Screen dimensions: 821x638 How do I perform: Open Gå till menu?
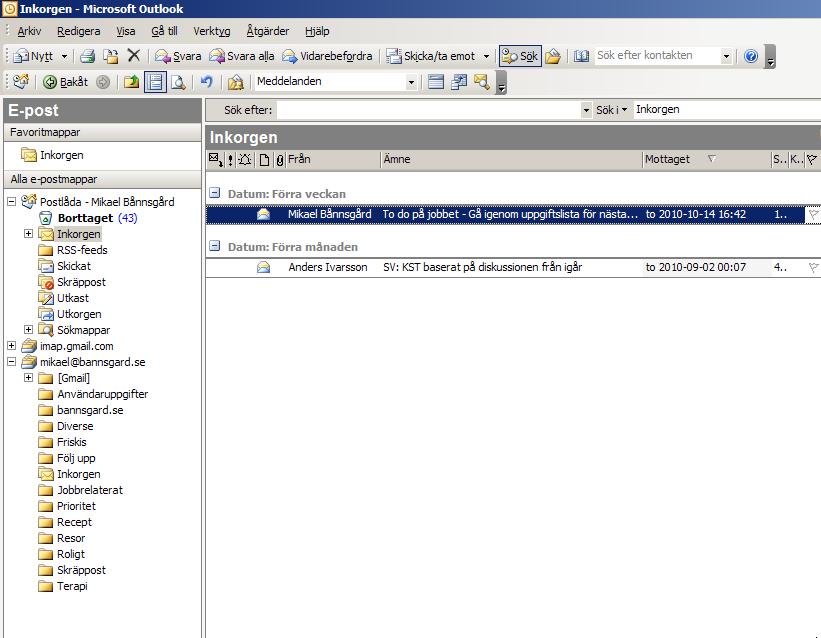[x=164, y=31]
